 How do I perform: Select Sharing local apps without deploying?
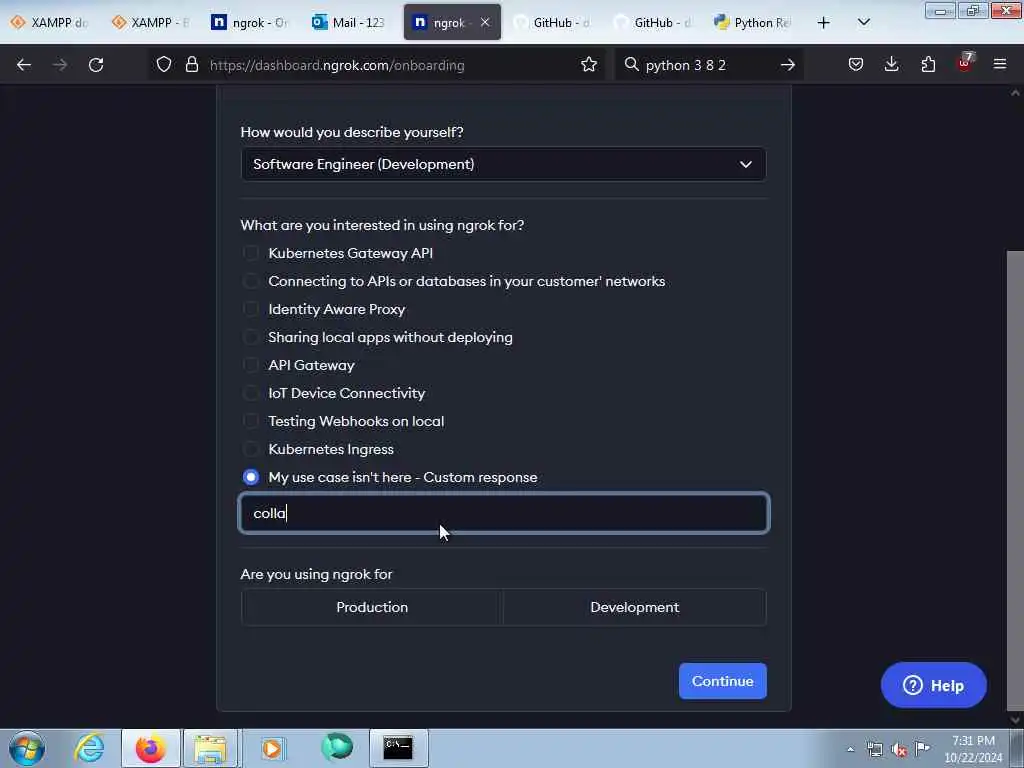click(251, 337)
